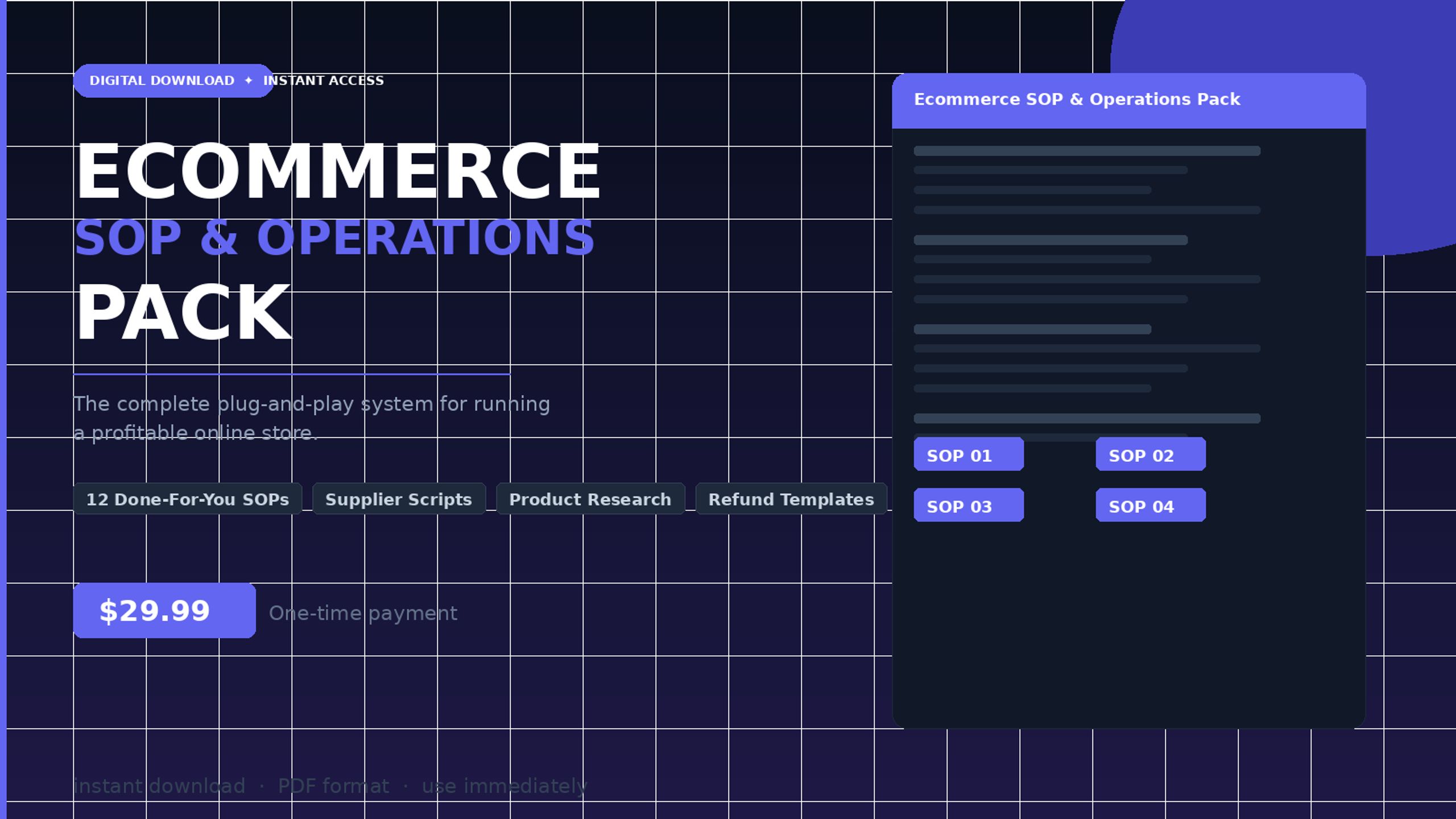The width and height of the screenshot is (1456, 819).
Task: Click the $29.99 price button
Action: coord(164,610)
